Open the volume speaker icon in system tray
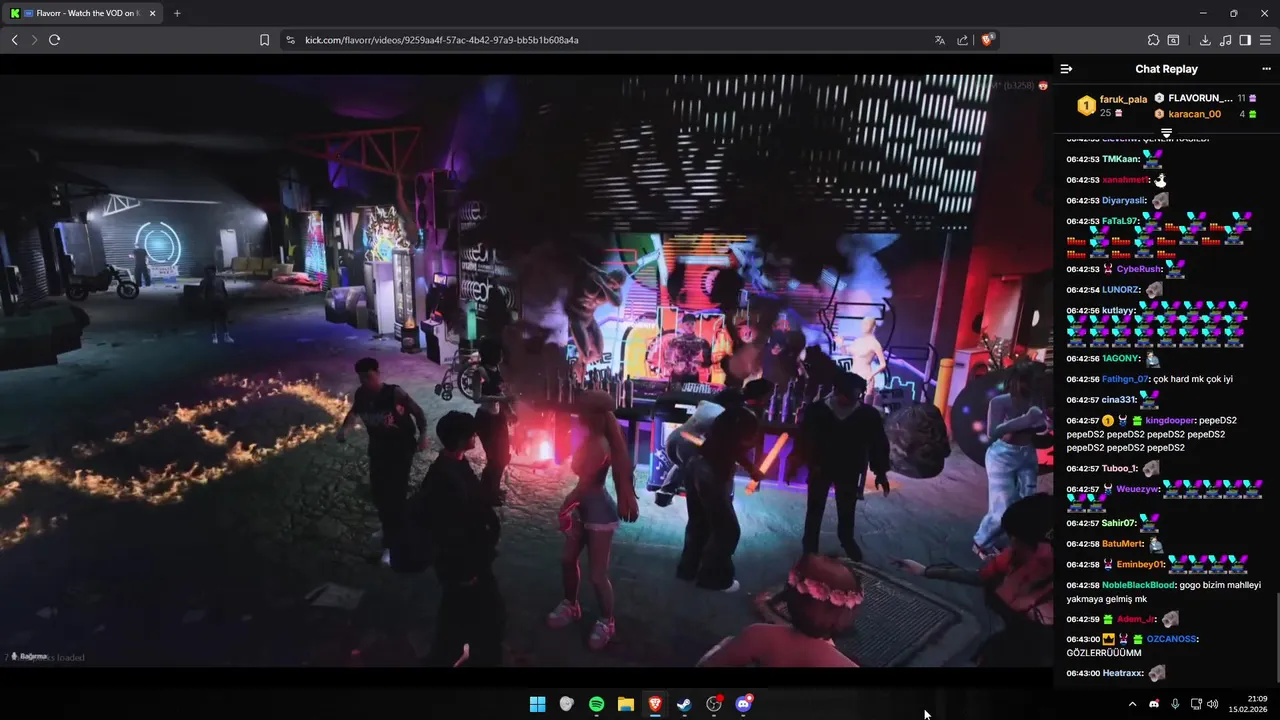The width and height of the screenshot is (1280, 720). click(1213, 704)
